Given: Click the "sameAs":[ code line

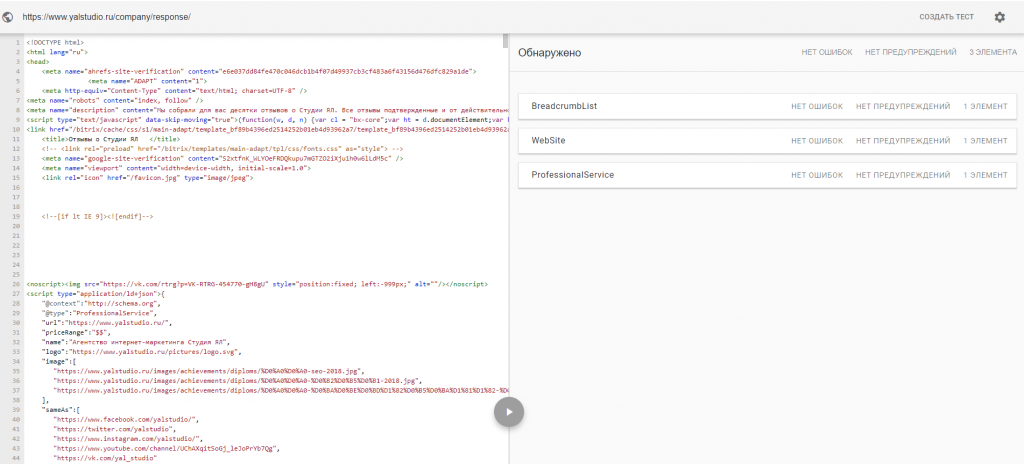Looking at the screenshot, I should (61, 410).
